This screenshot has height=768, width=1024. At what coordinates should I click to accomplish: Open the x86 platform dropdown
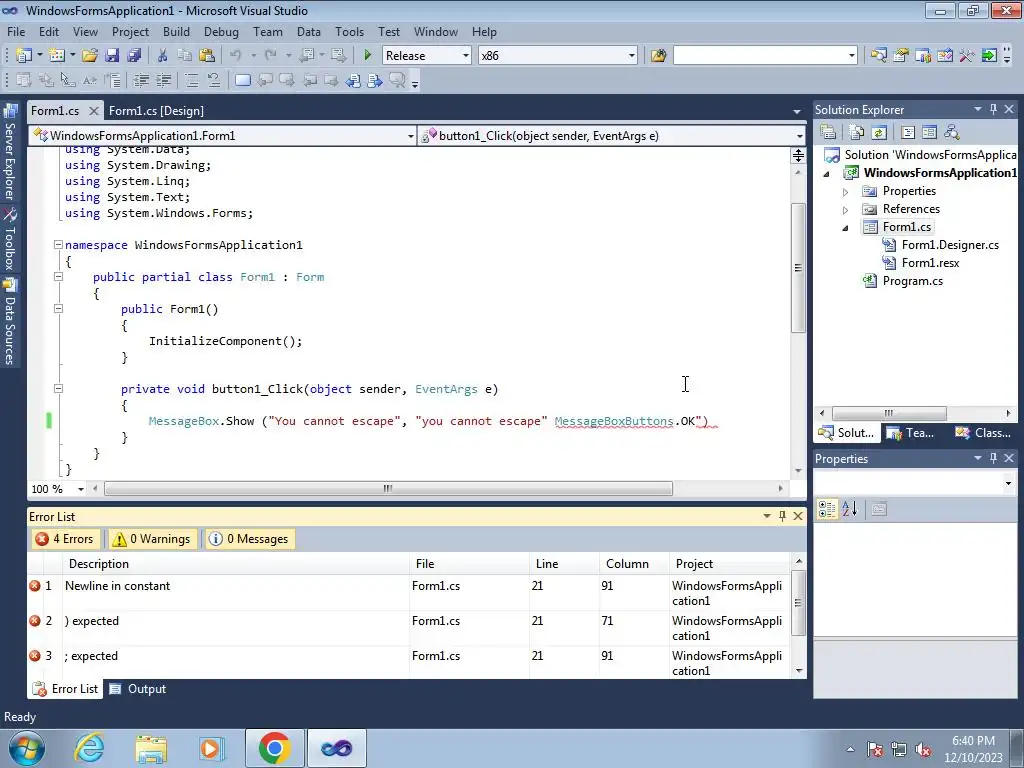coord(632,56)
